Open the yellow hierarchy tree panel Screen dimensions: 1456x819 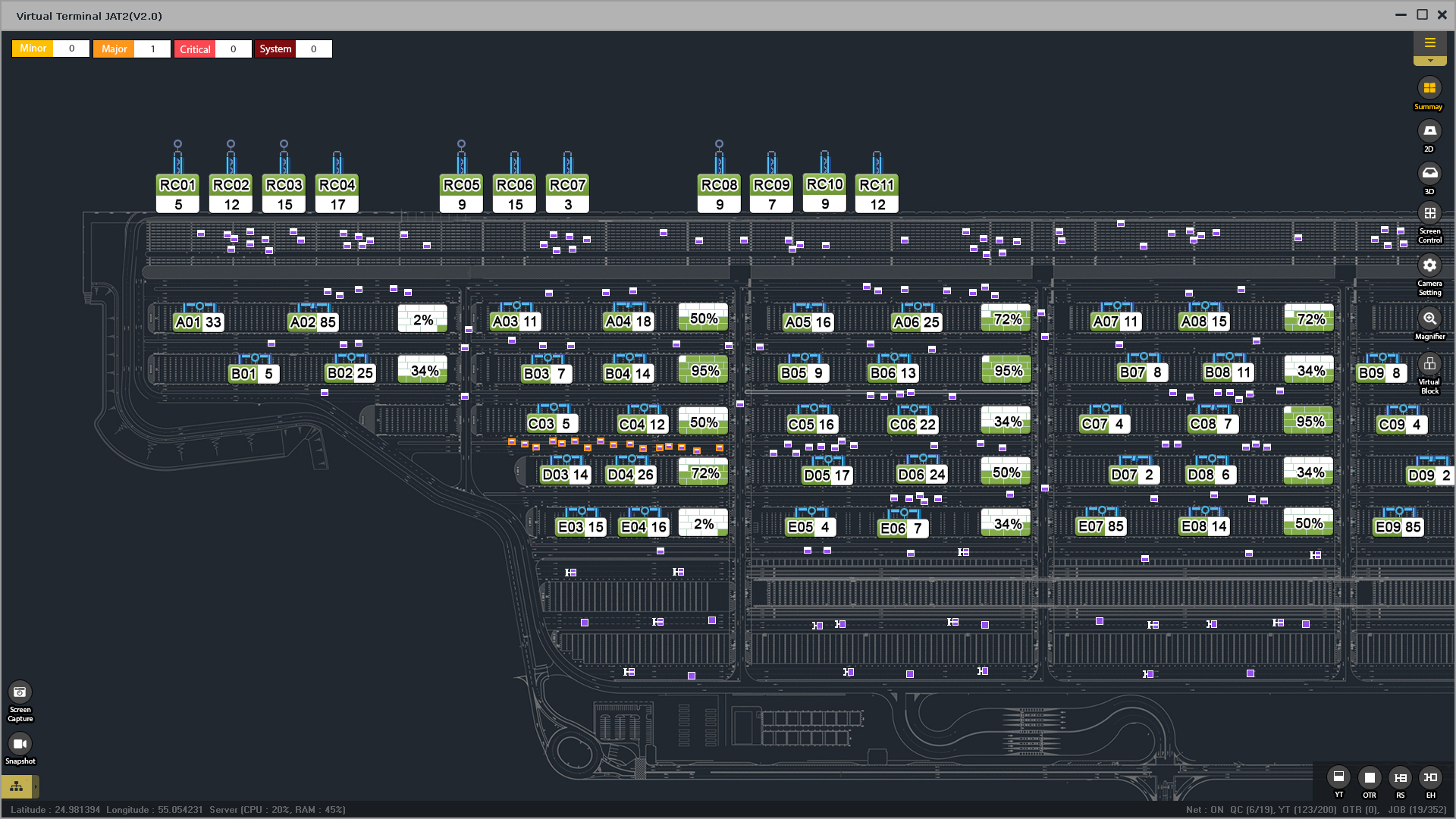coord(16,786)
